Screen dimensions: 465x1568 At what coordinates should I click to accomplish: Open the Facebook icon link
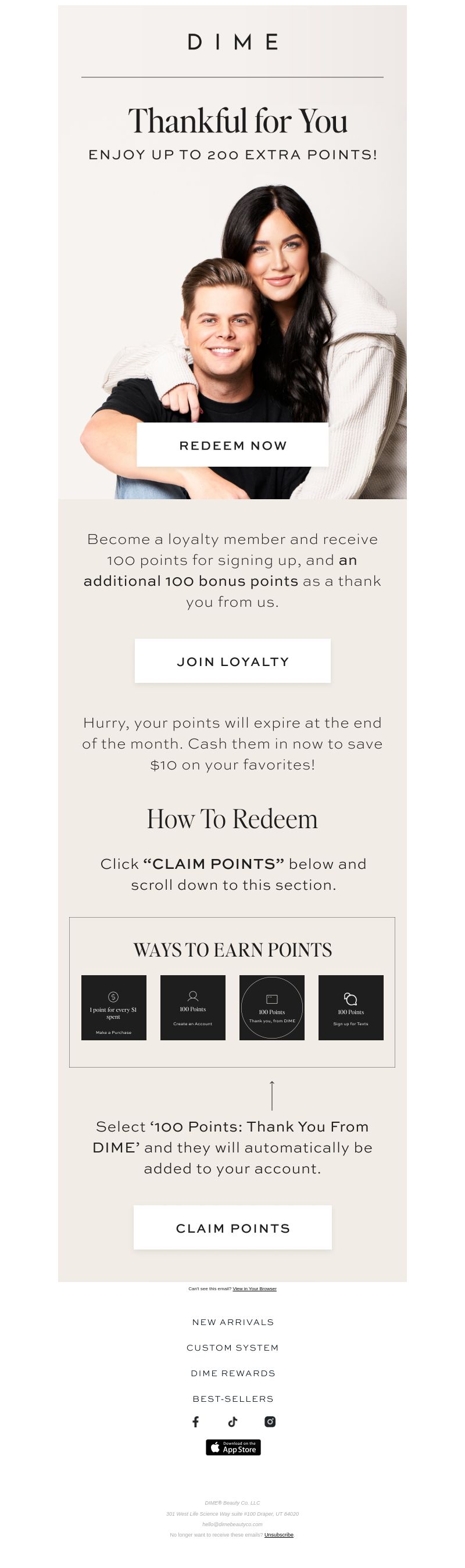[x=195, y=1422]
